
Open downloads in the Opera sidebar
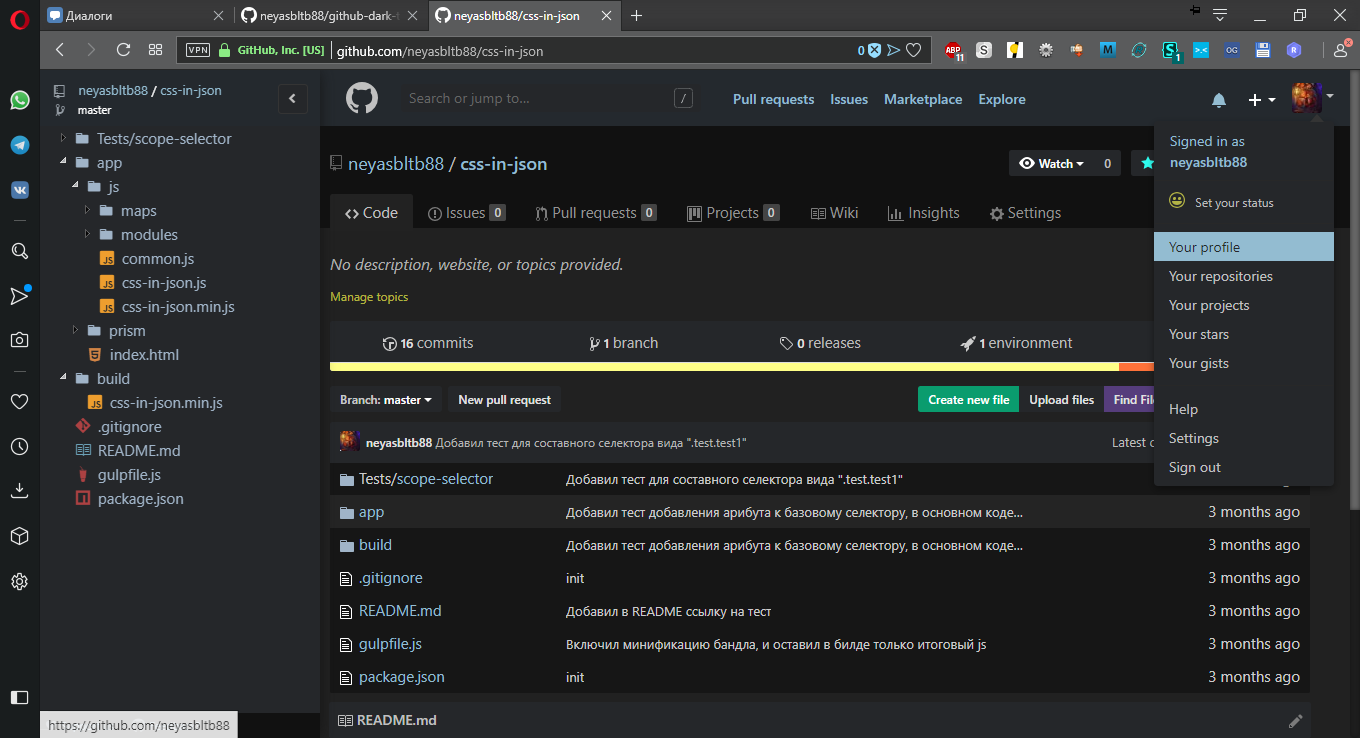19,491
